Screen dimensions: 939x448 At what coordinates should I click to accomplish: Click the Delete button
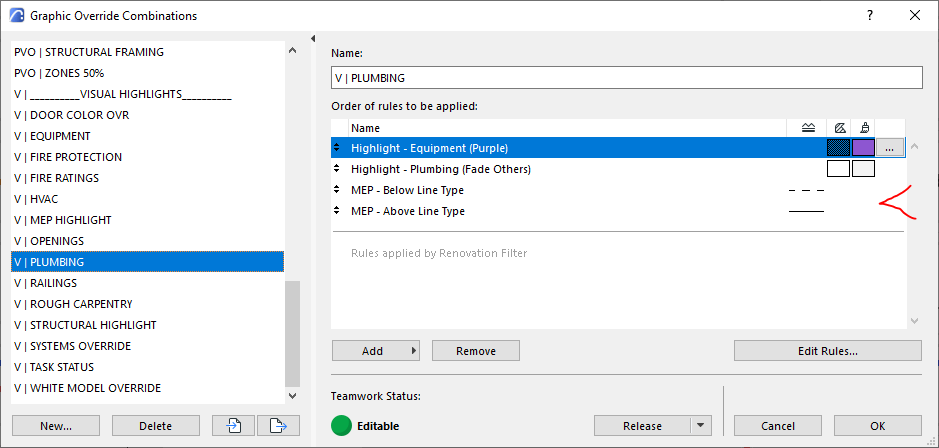click(156, 426)
